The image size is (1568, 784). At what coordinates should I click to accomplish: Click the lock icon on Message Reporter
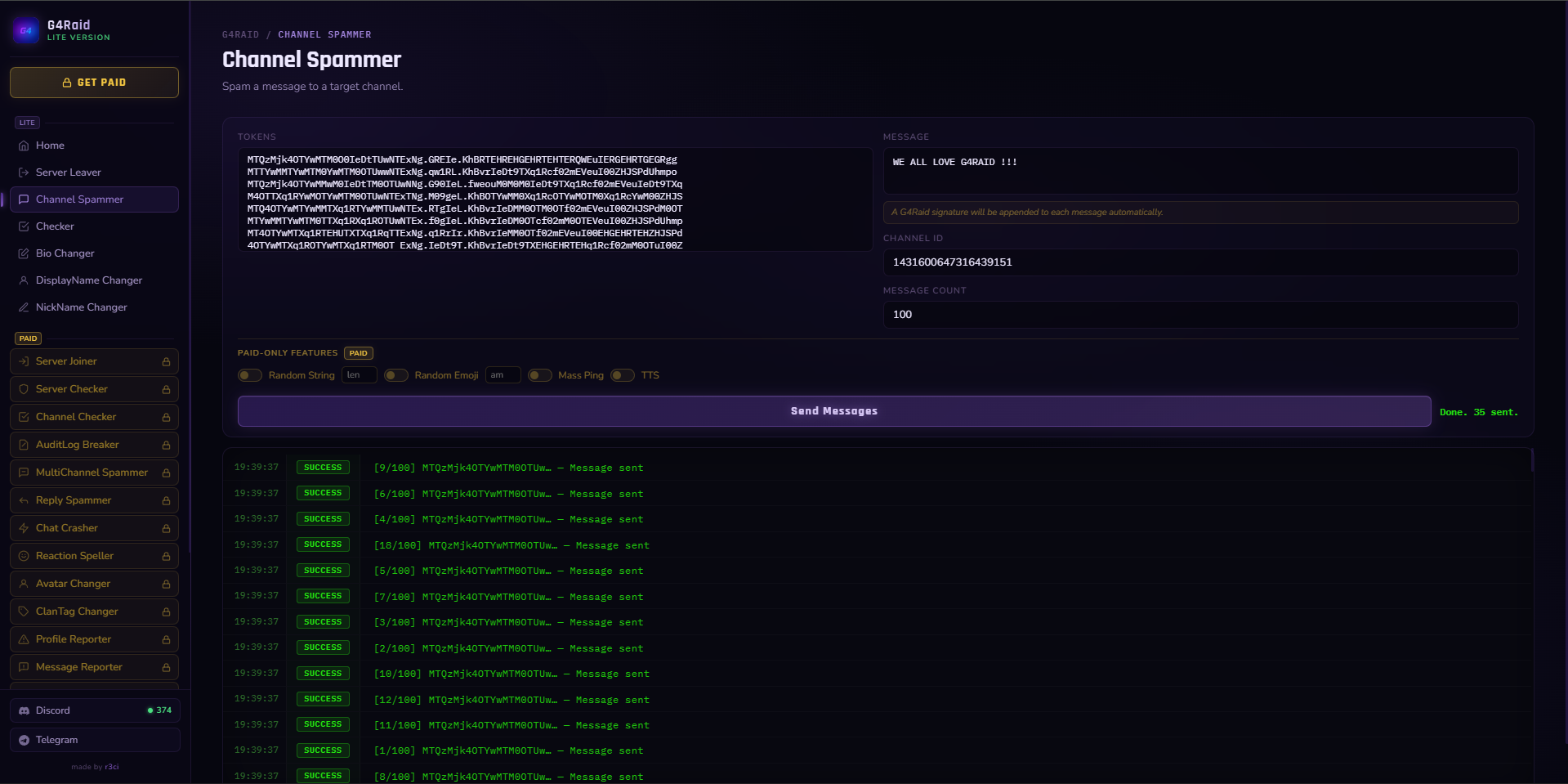166,667
